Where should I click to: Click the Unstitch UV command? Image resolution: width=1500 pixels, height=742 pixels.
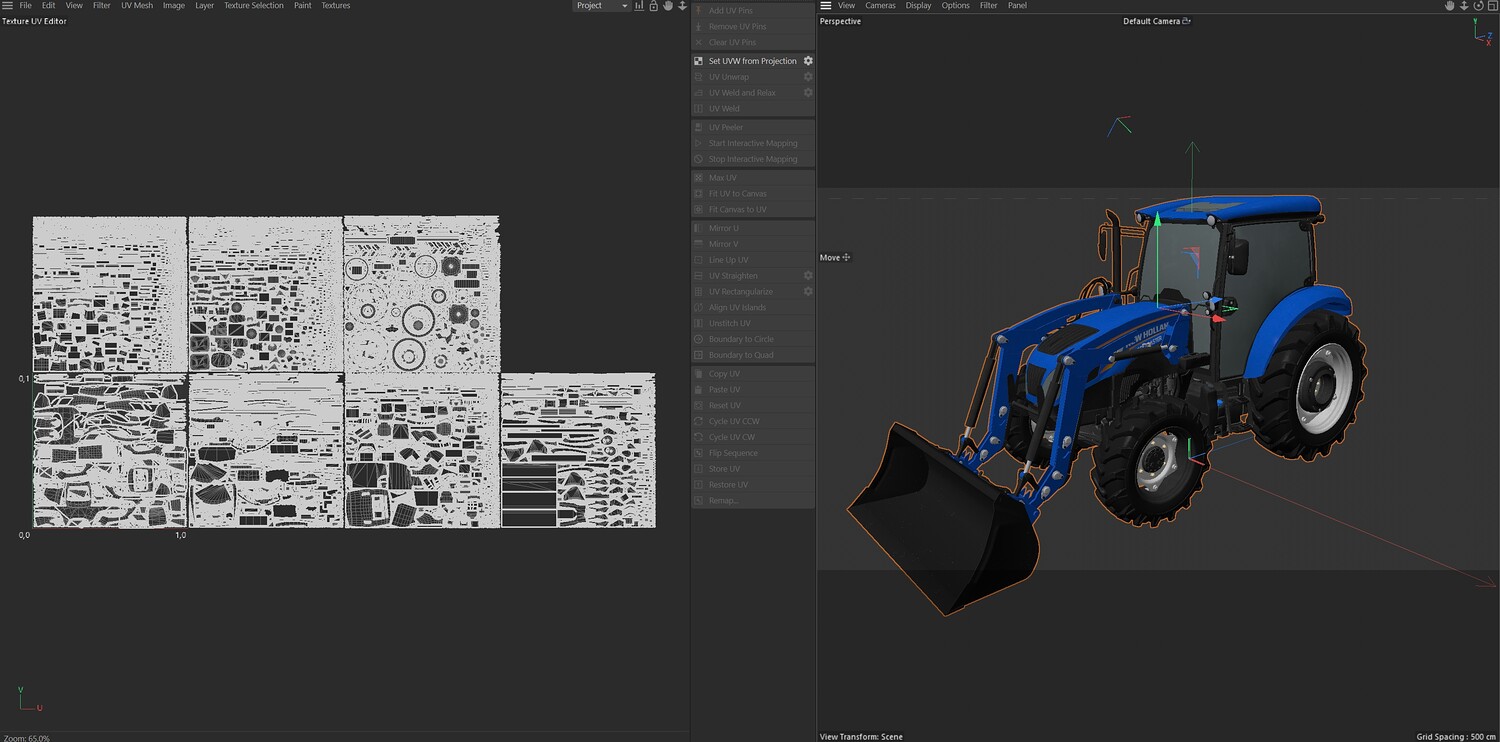tap(753, 324)
